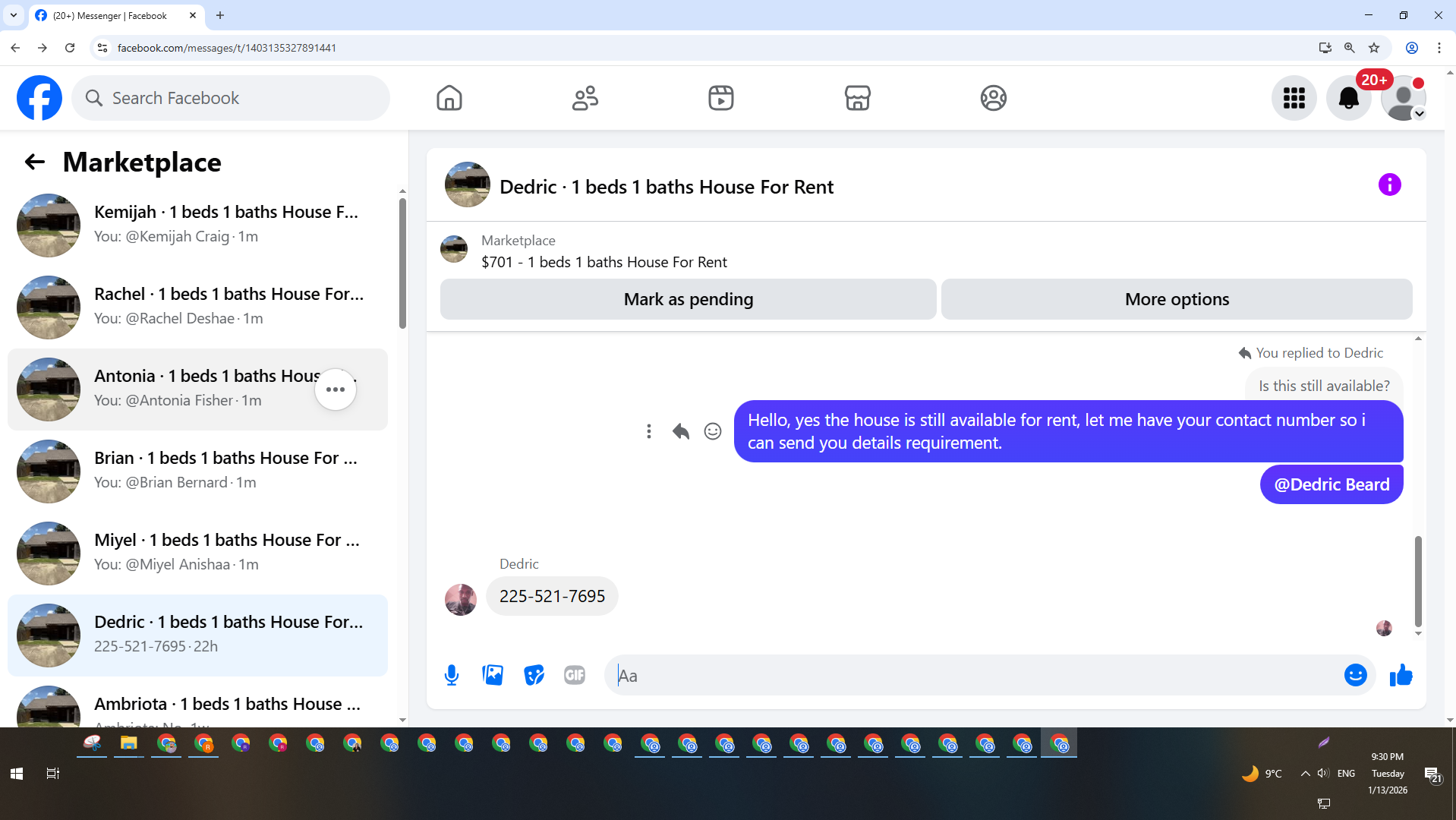Open the Marketplace store icon
1456x820 pixels.
point(858,98)
